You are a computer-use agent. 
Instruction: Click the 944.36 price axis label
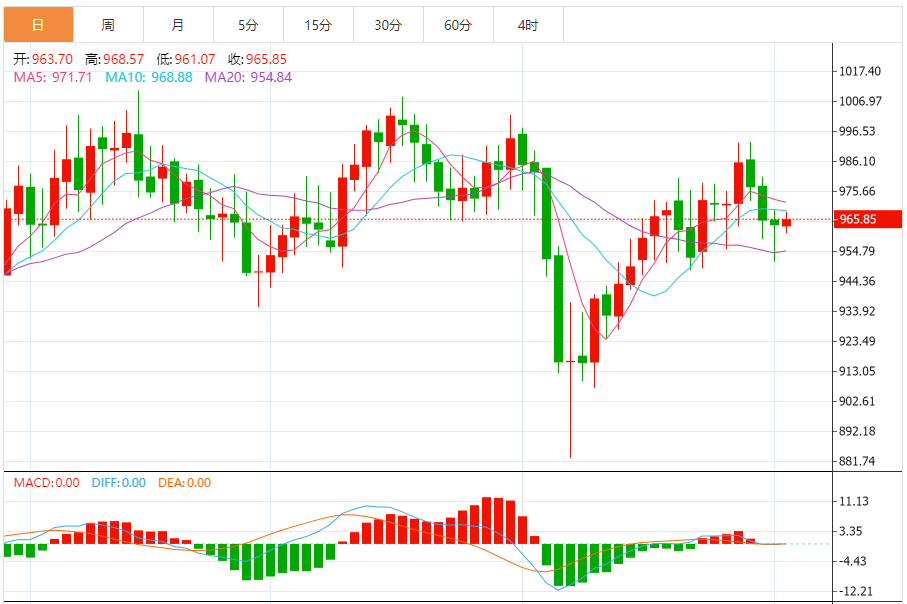point(857,281)
